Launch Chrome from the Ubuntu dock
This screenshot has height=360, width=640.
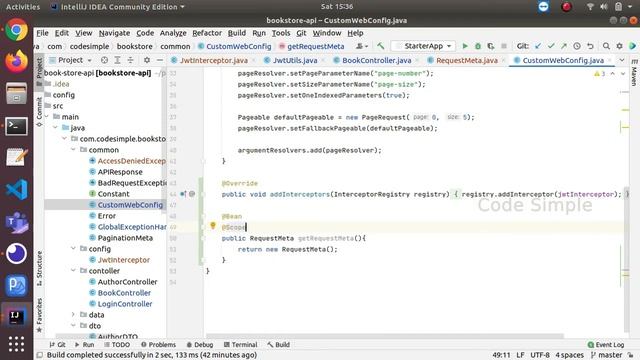(16, 30)
